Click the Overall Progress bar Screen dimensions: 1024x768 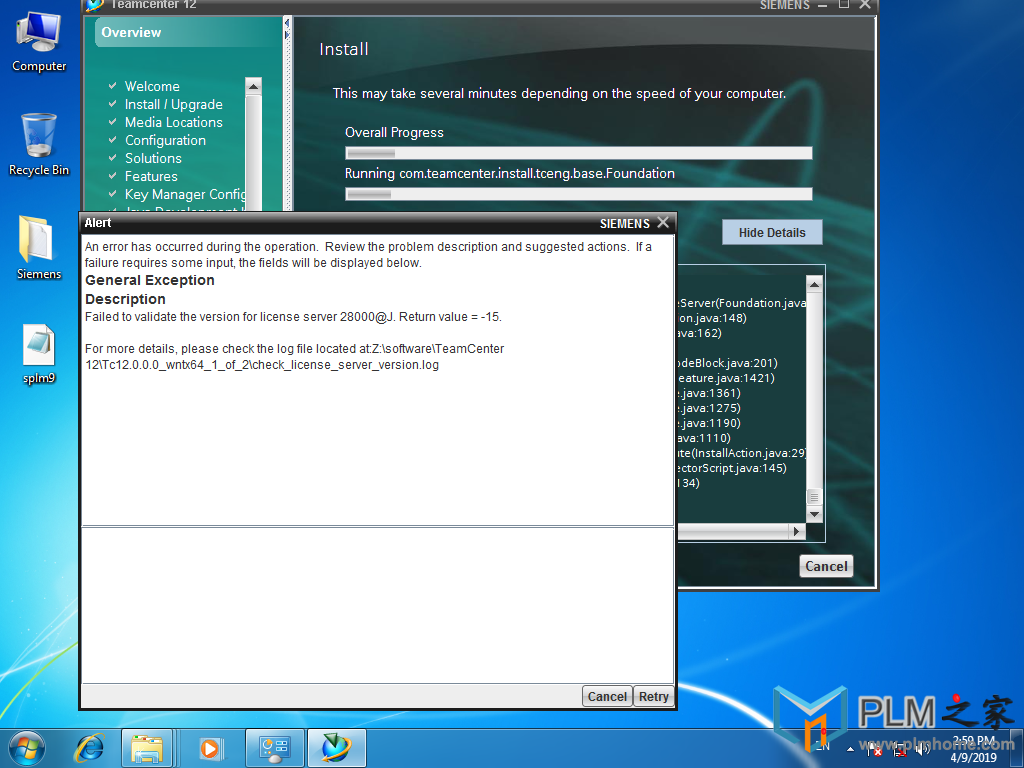click(578, 153)
